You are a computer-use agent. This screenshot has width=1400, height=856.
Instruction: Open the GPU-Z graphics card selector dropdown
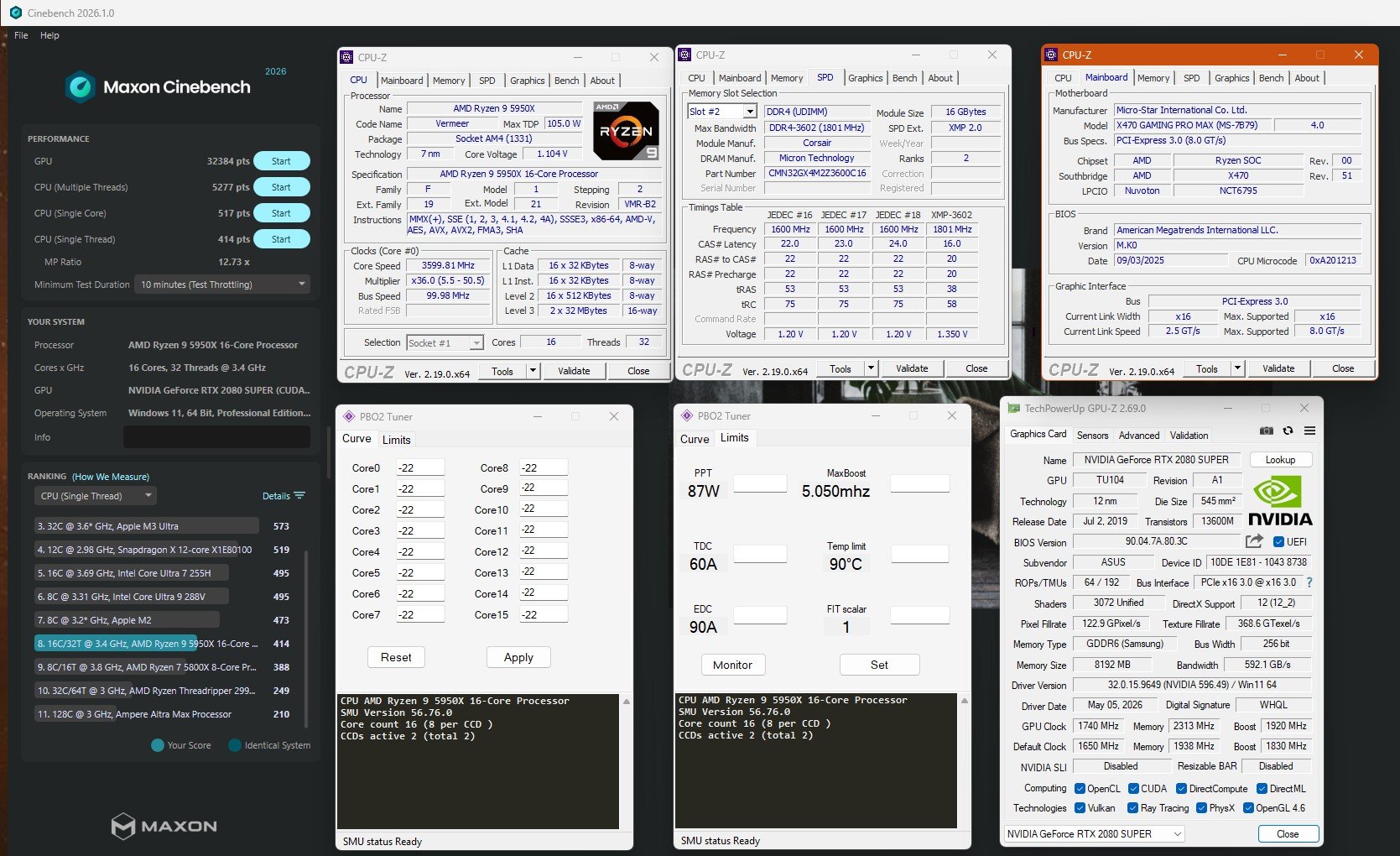pyautogui.click(x=1095, y=834)
